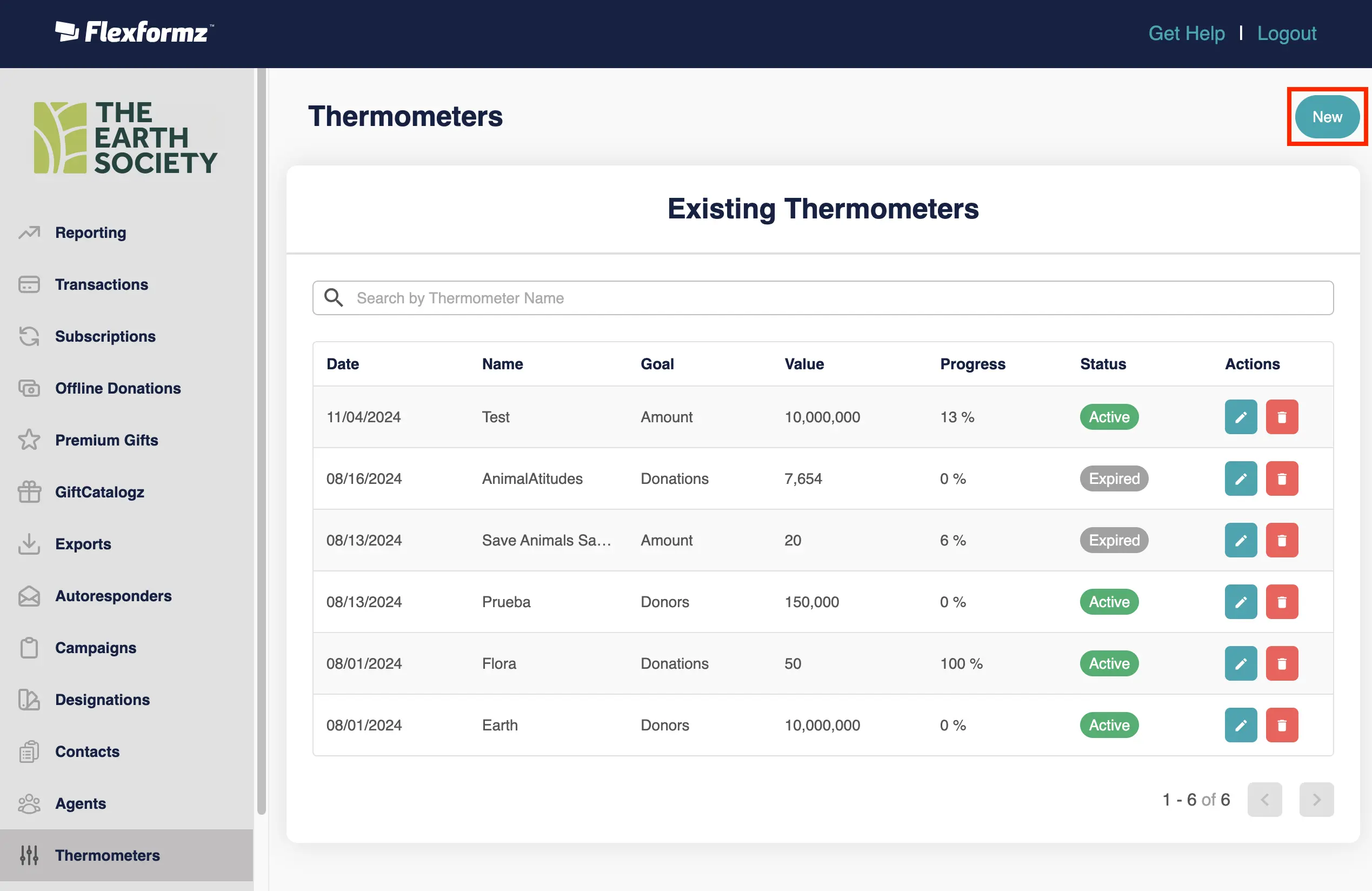
Task: Create a New thermometer
Action: (x=1327, y=117)
